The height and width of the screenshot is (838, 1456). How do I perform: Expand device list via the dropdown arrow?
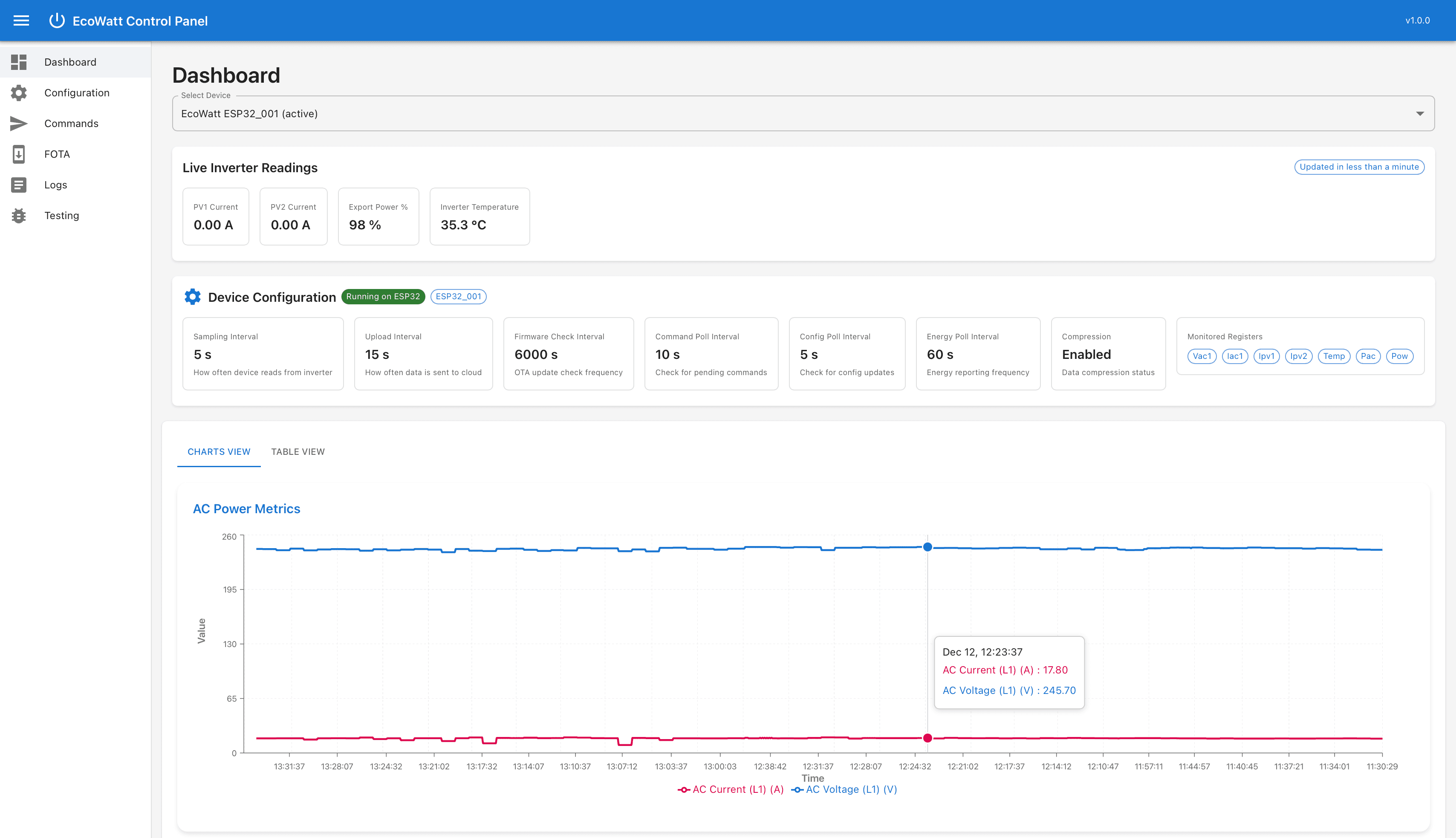point(1419,113)
